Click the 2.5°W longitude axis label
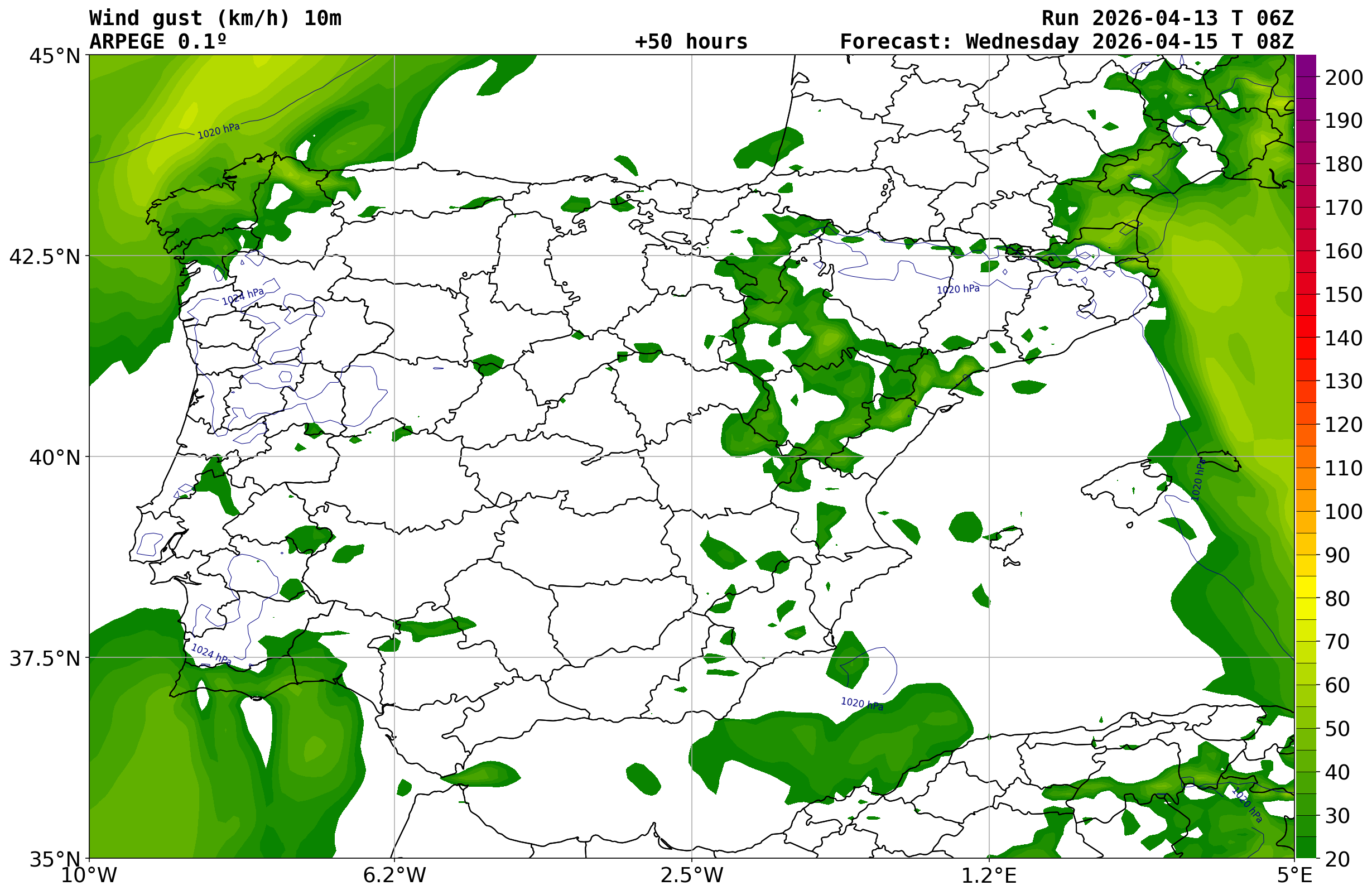This screenshot has width=1372, height=895. point(692,875)
